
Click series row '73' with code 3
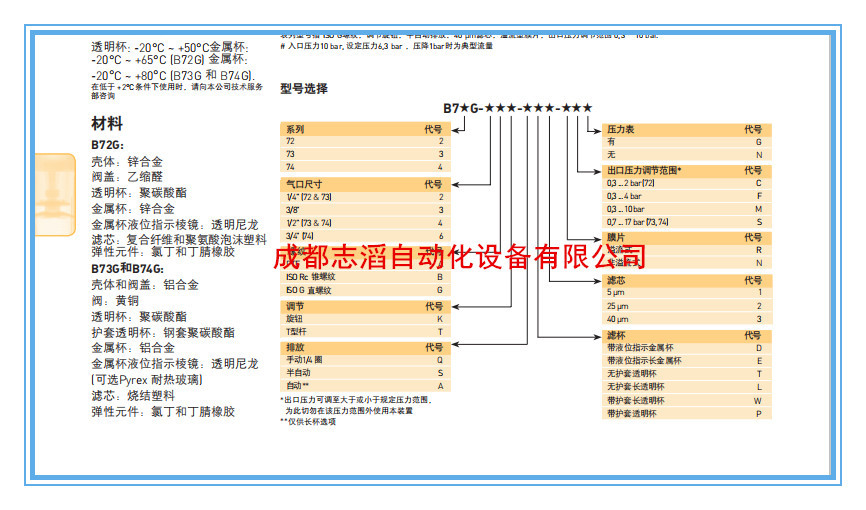click(365, 154)
